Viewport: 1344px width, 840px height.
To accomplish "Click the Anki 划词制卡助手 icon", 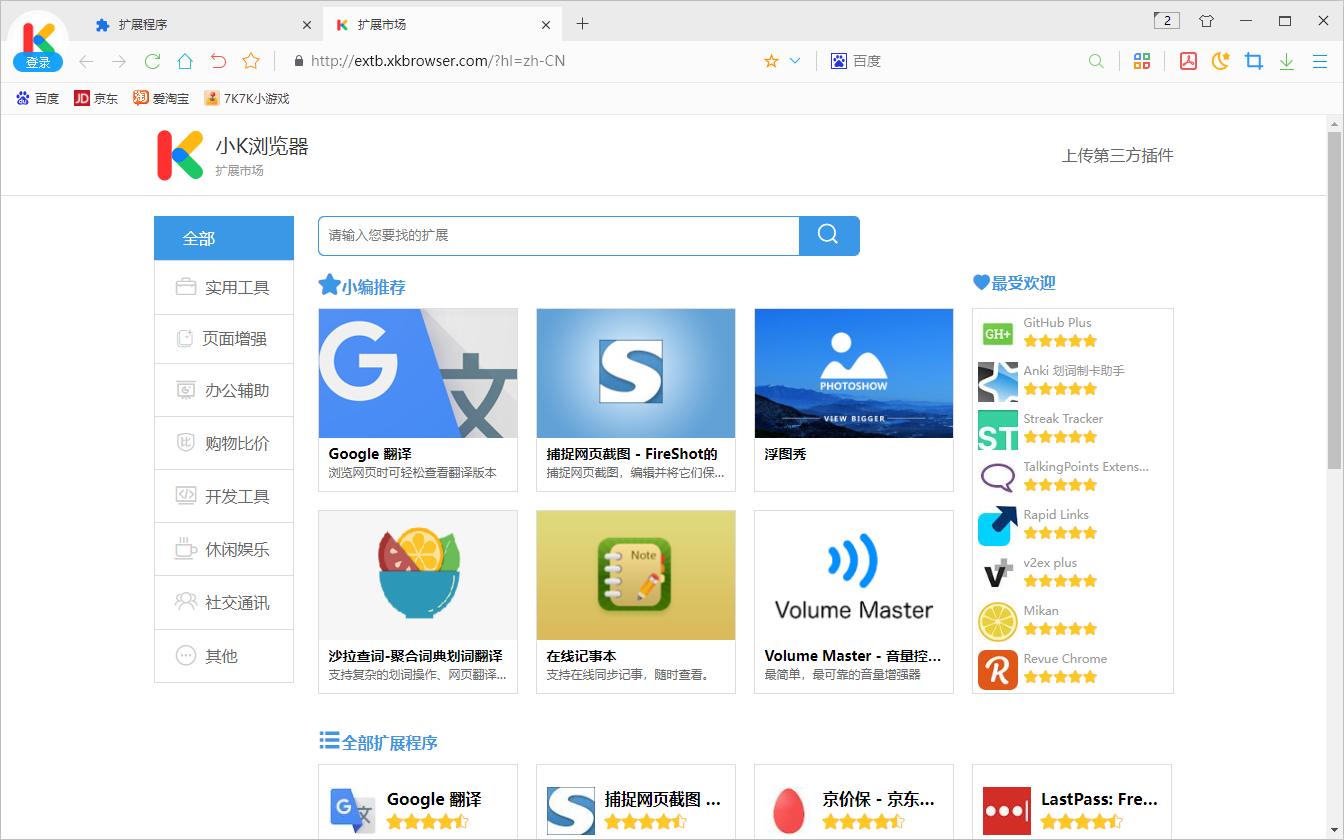I will (998, 382).
